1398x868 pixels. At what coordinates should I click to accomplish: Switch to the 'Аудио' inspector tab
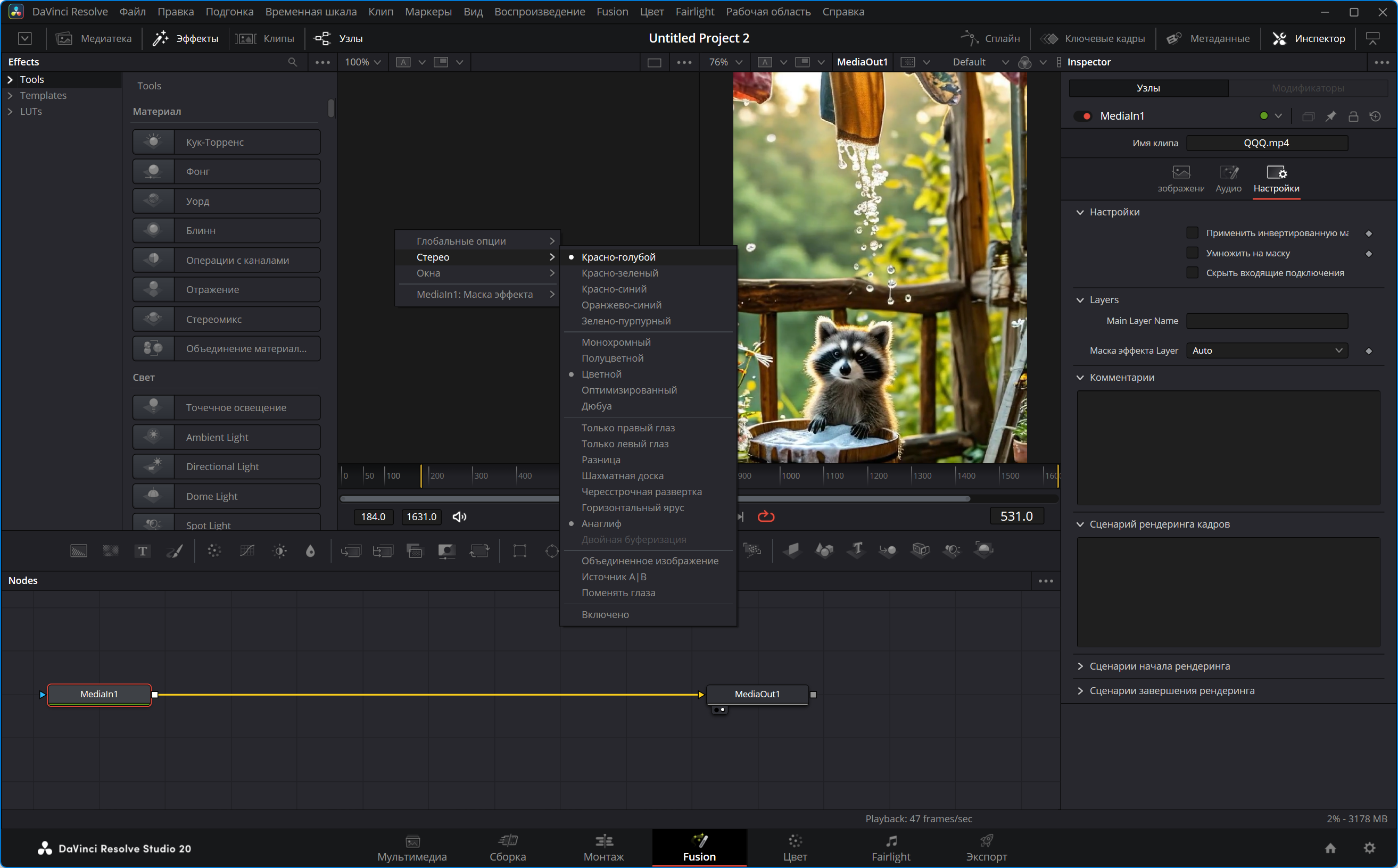[1228, 179]
